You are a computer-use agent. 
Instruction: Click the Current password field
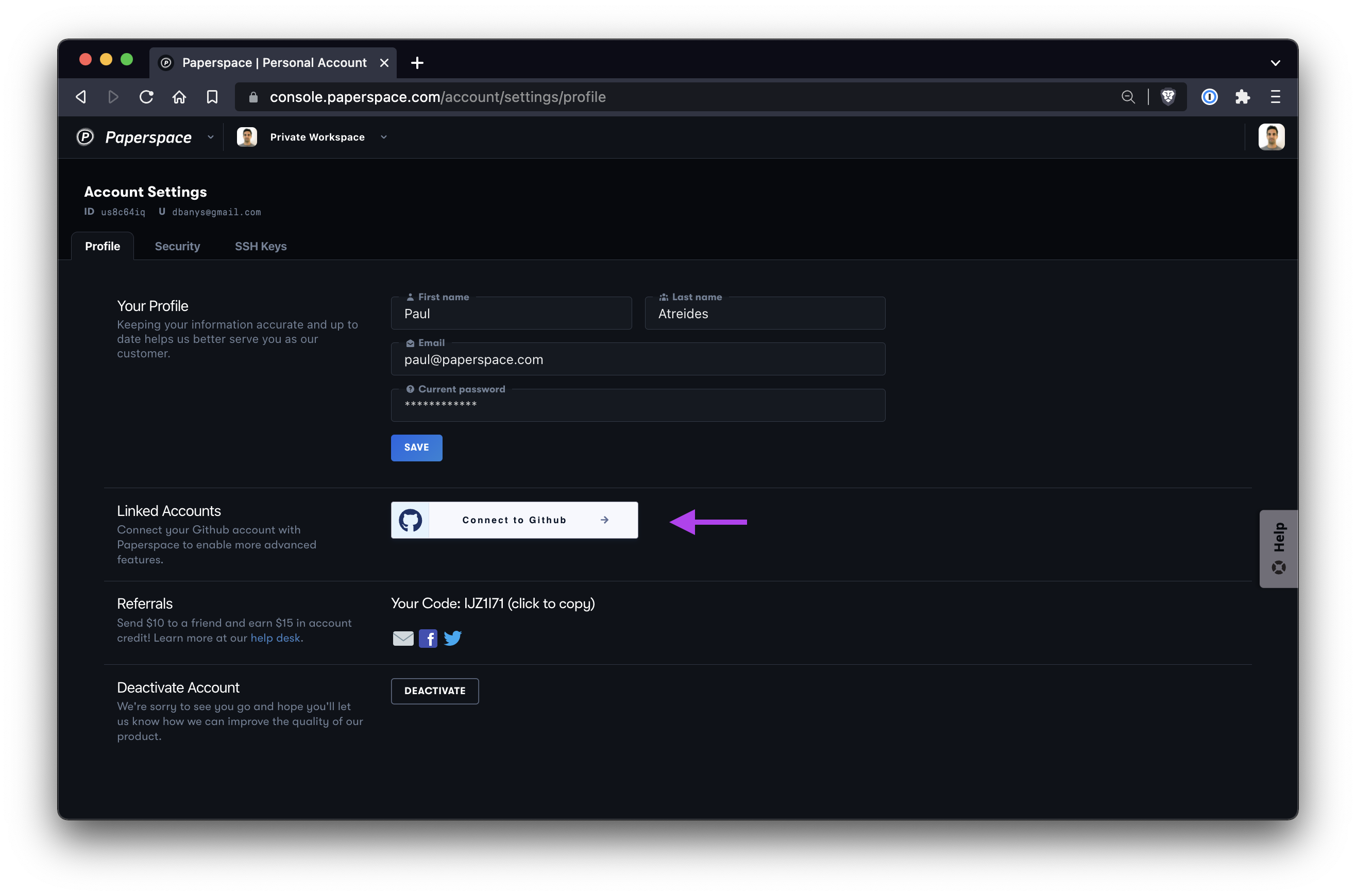pos(638,405)
